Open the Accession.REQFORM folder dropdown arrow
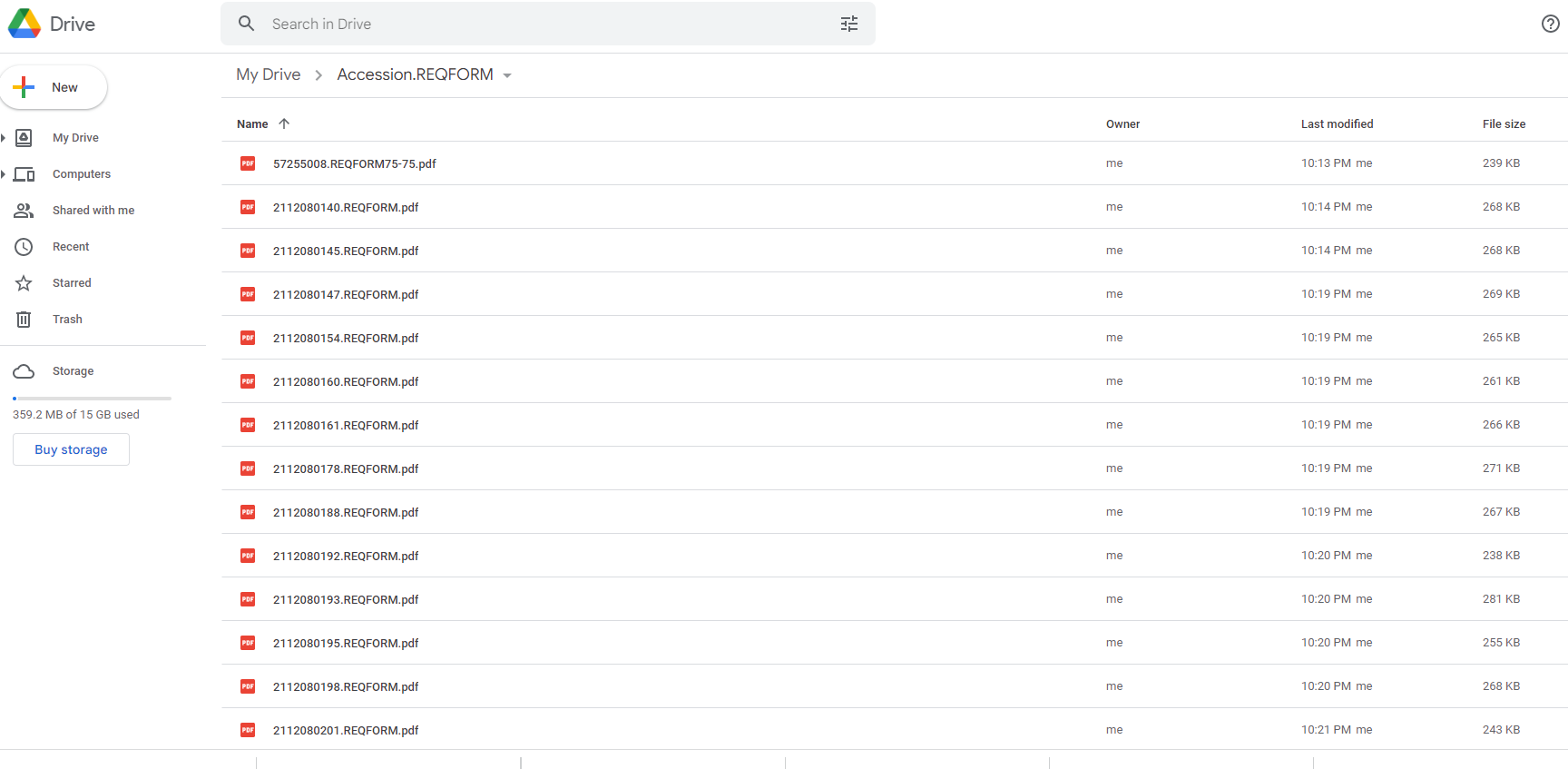Viewport: 1568px width, 769px height. coord(507,75)
